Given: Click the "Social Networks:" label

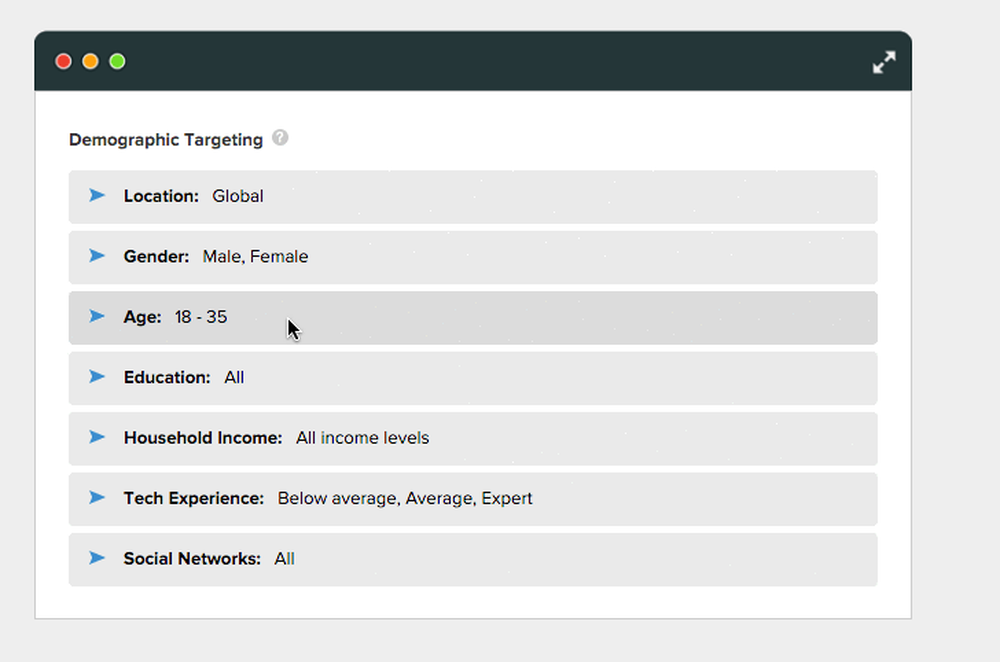Looking at the screenshot, I should pos(192,559).
